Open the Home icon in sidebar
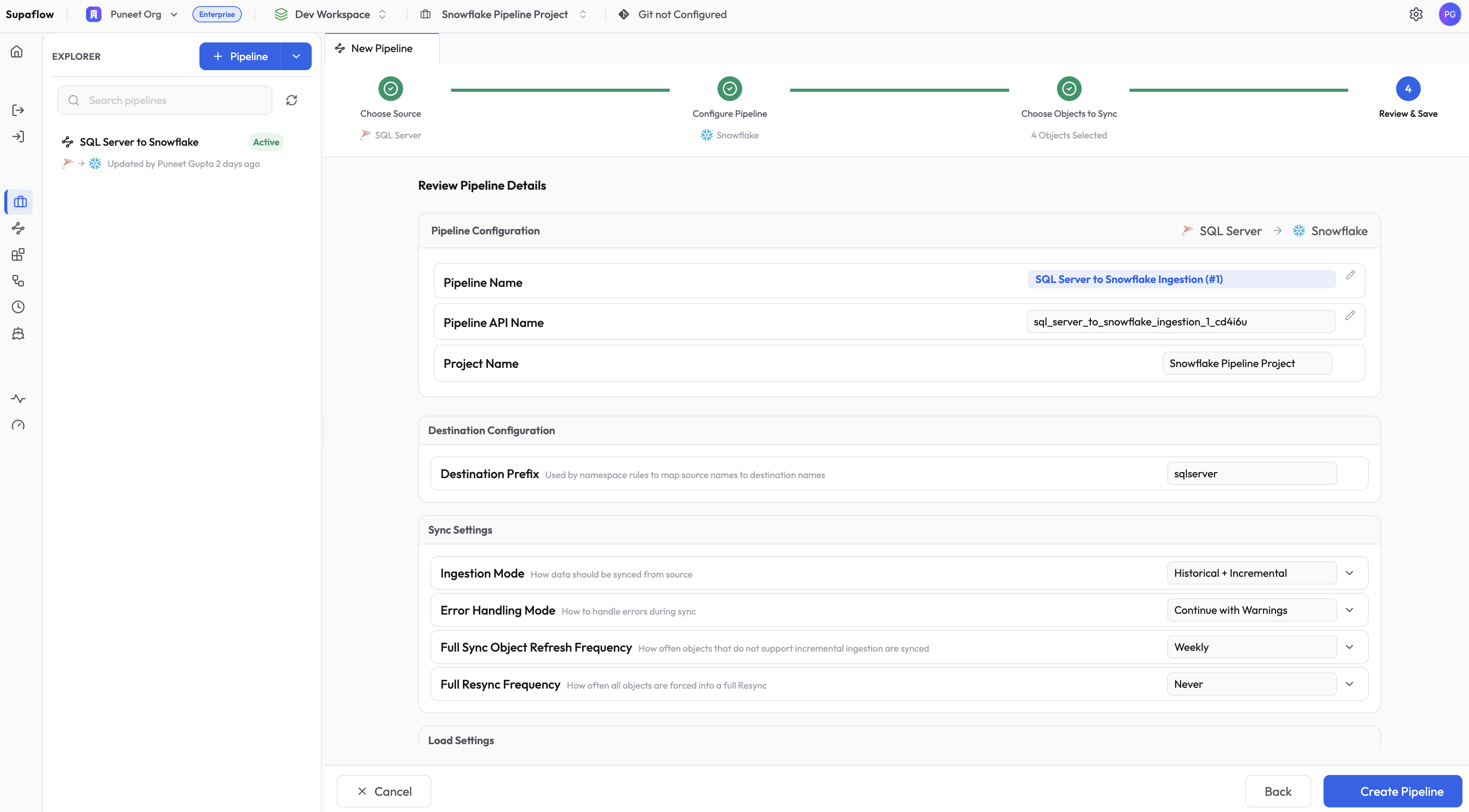The height and width of the screenshot is (812, 1469). tap(17, 51)
